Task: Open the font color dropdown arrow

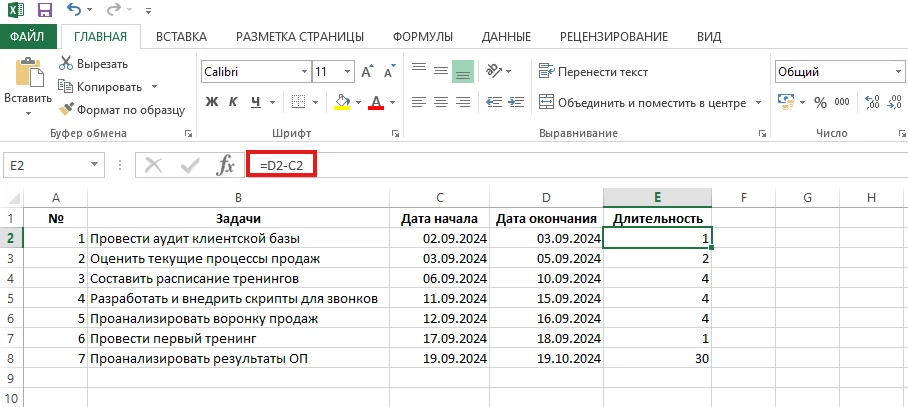Action: [392, 102]
